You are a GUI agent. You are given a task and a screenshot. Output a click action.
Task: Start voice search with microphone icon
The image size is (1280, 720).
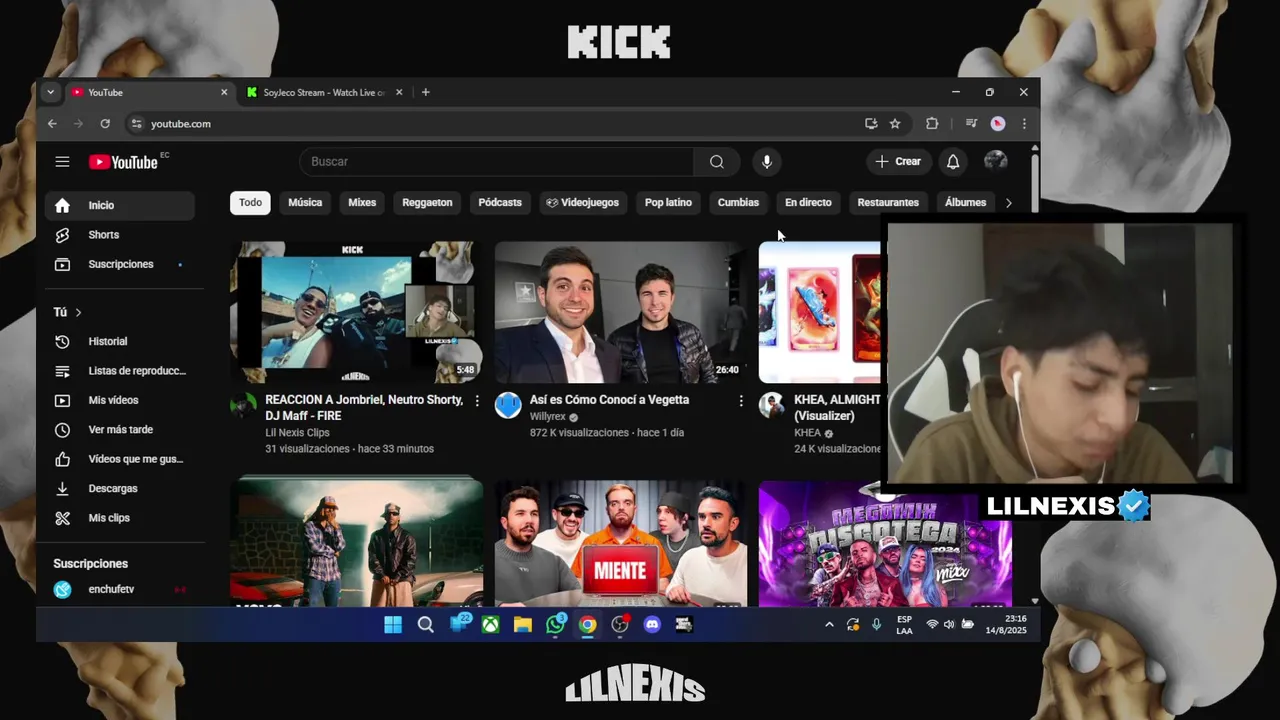point(767,162)
